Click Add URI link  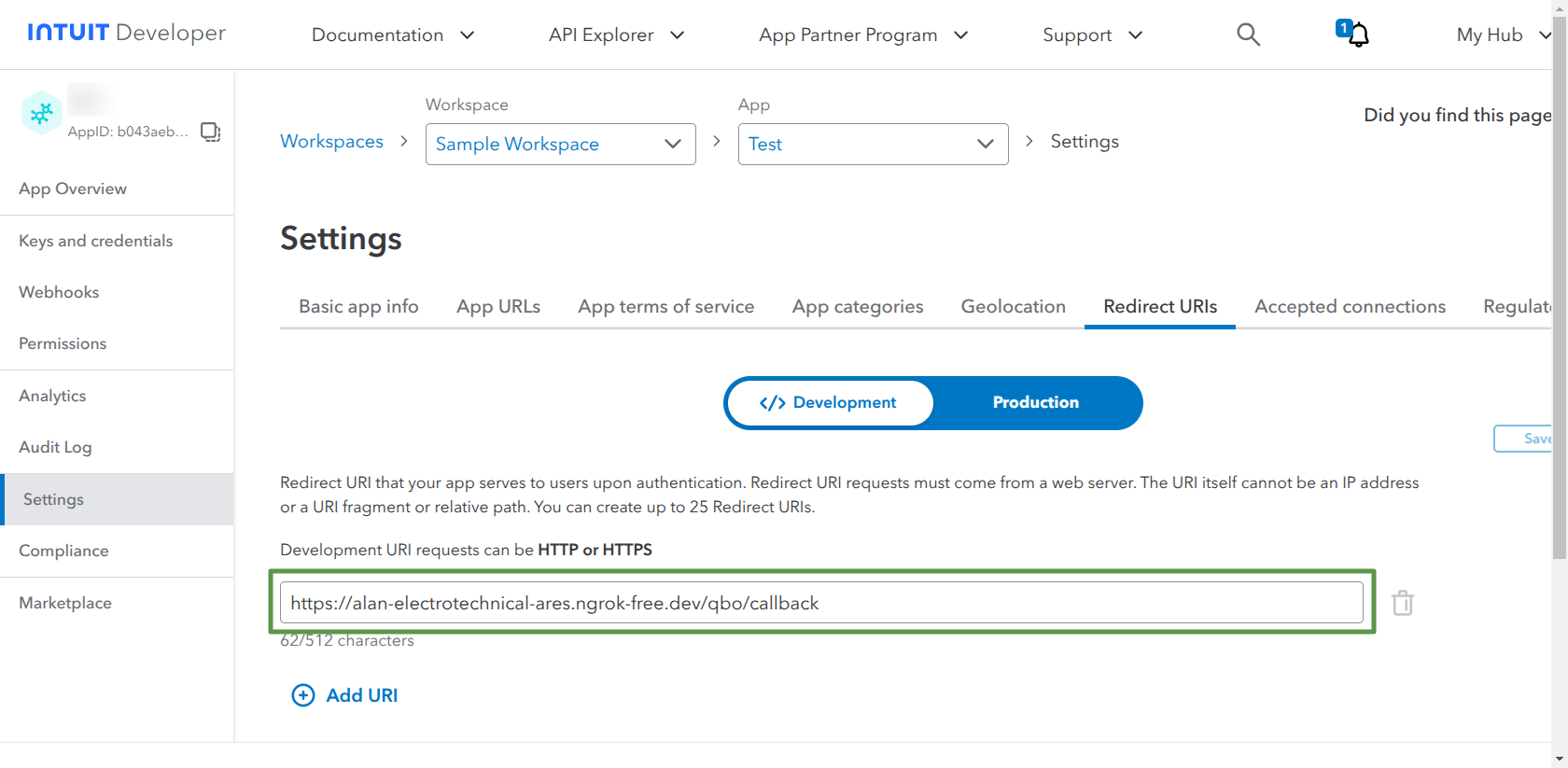click(362, 695)
